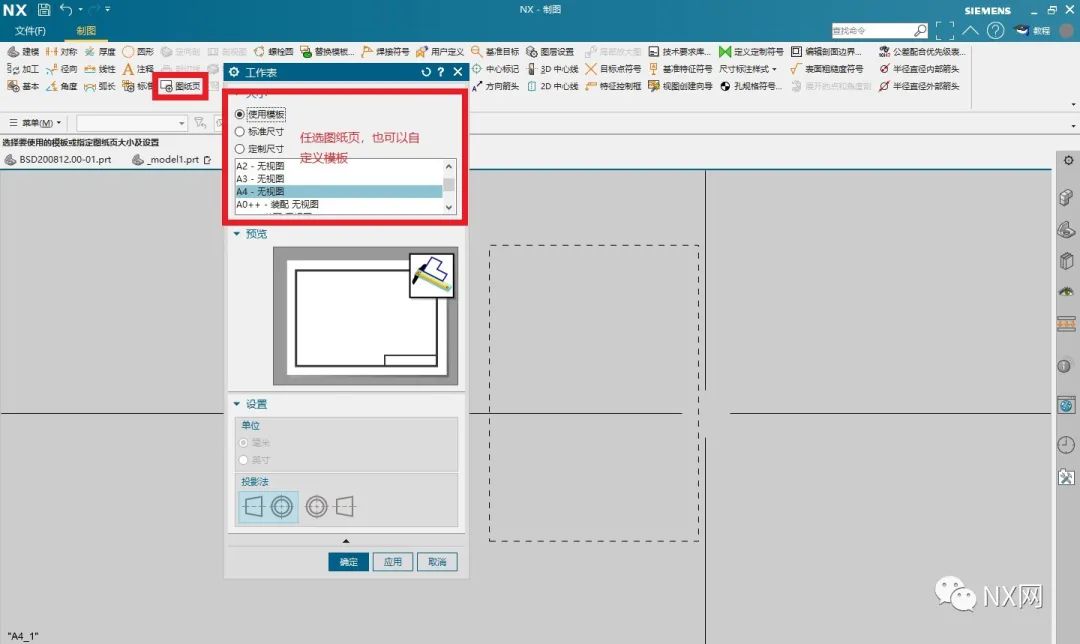Open the Undo history dropdown arrow

(81, 10)
